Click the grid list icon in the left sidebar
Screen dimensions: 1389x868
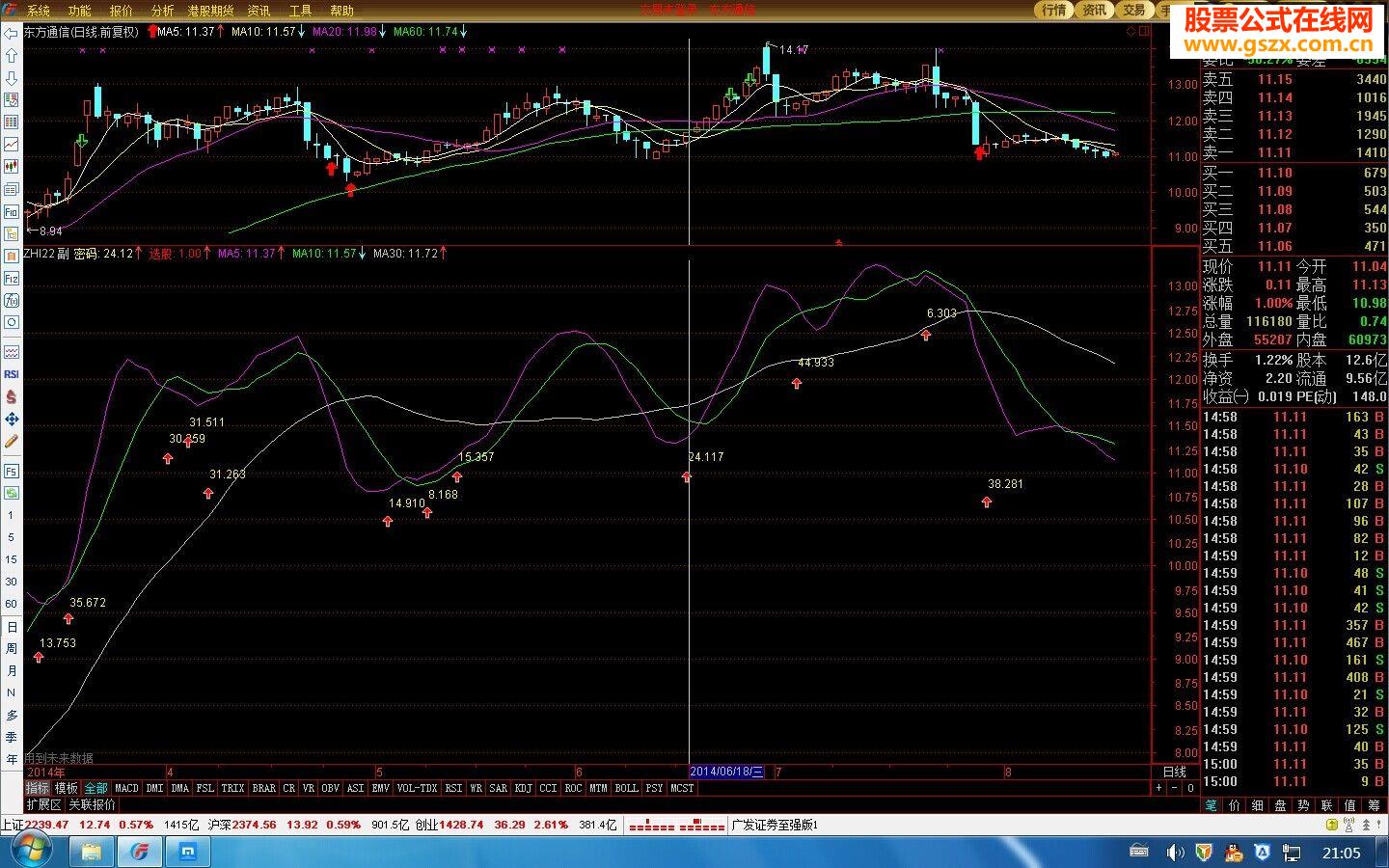pyautogui.click(x=12, y=122)
